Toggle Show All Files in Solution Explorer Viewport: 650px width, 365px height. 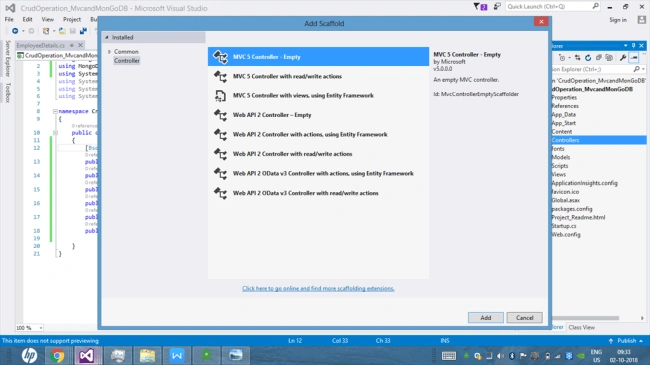(x=609, y=58)
